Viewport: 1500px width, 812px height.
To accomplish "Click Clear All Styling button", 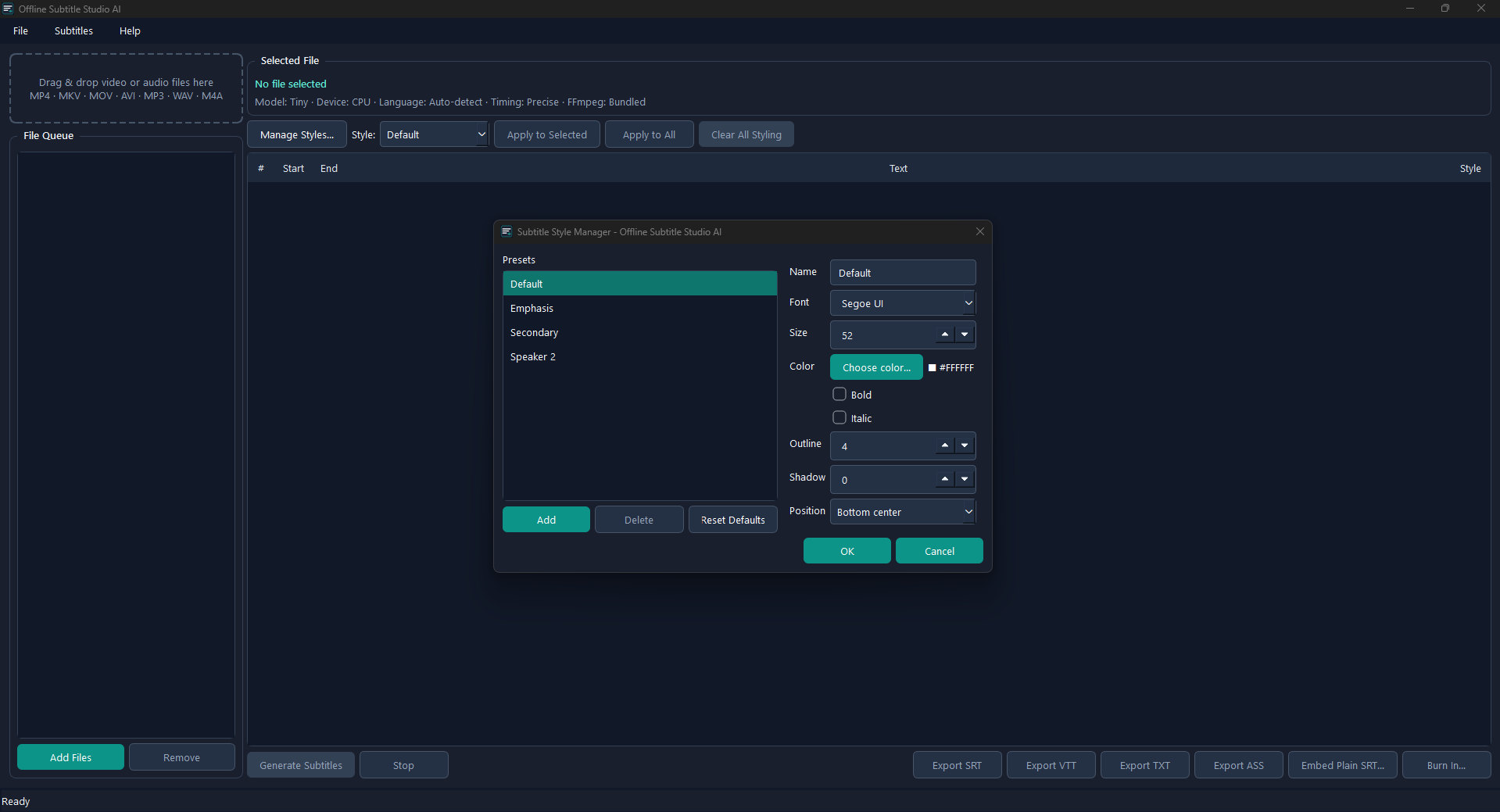I will pyautogui.click(x=746, y=134).
